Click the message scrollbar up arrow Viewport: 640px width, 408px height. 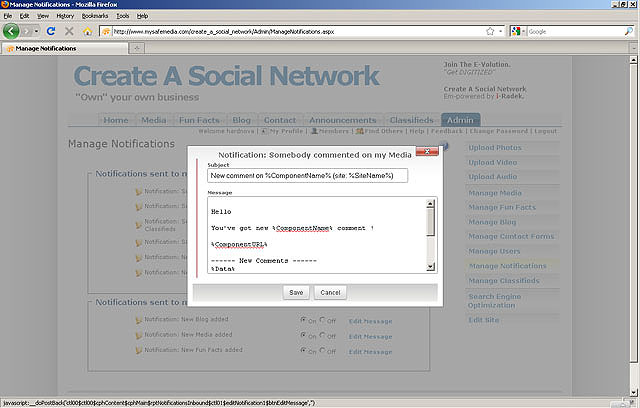point(431,203)
